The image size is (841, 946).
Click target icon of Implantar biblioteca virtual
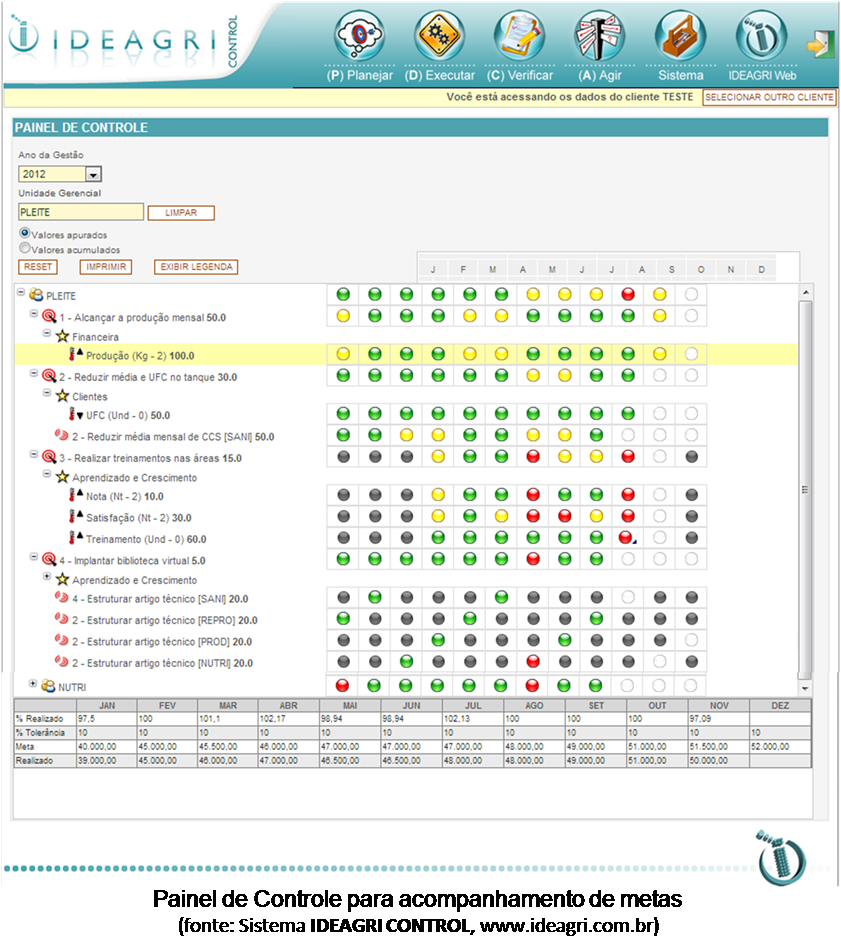point(49,559)
